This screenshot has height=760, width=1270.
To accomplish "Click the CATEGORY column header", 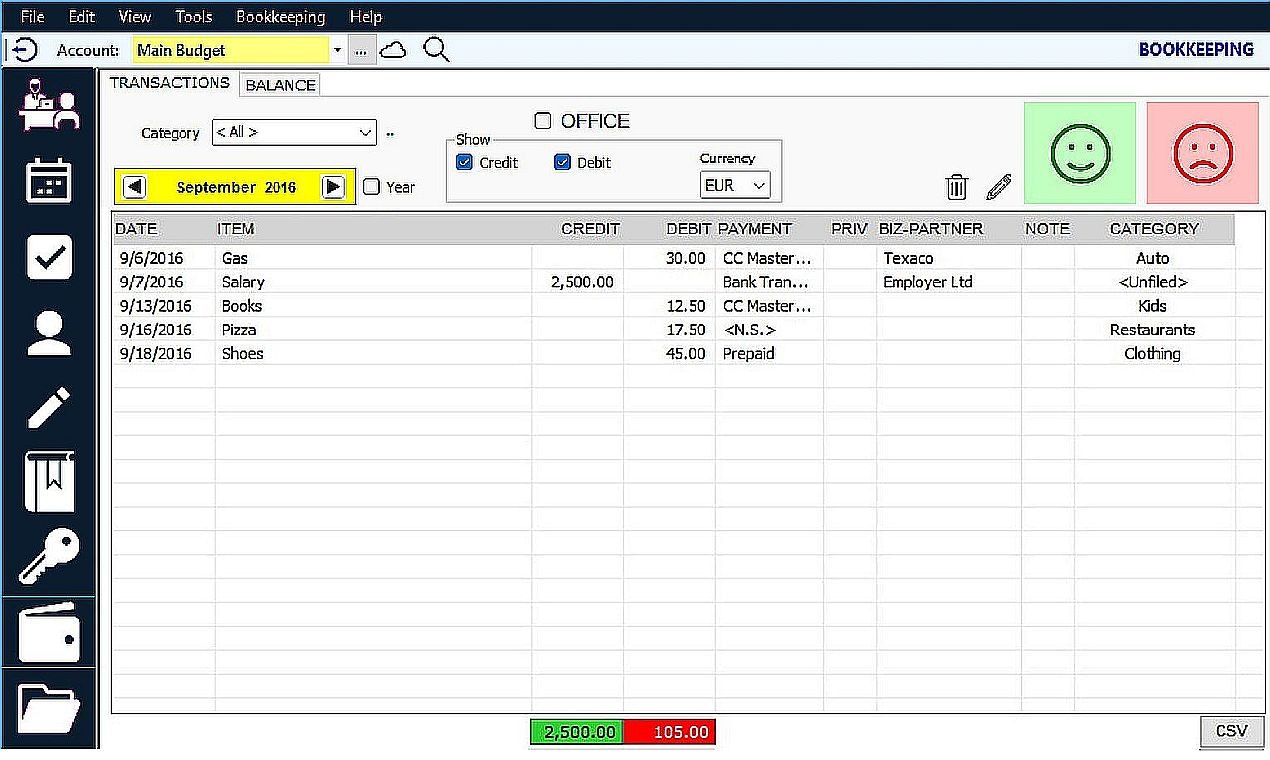I will click(1154, 229).
